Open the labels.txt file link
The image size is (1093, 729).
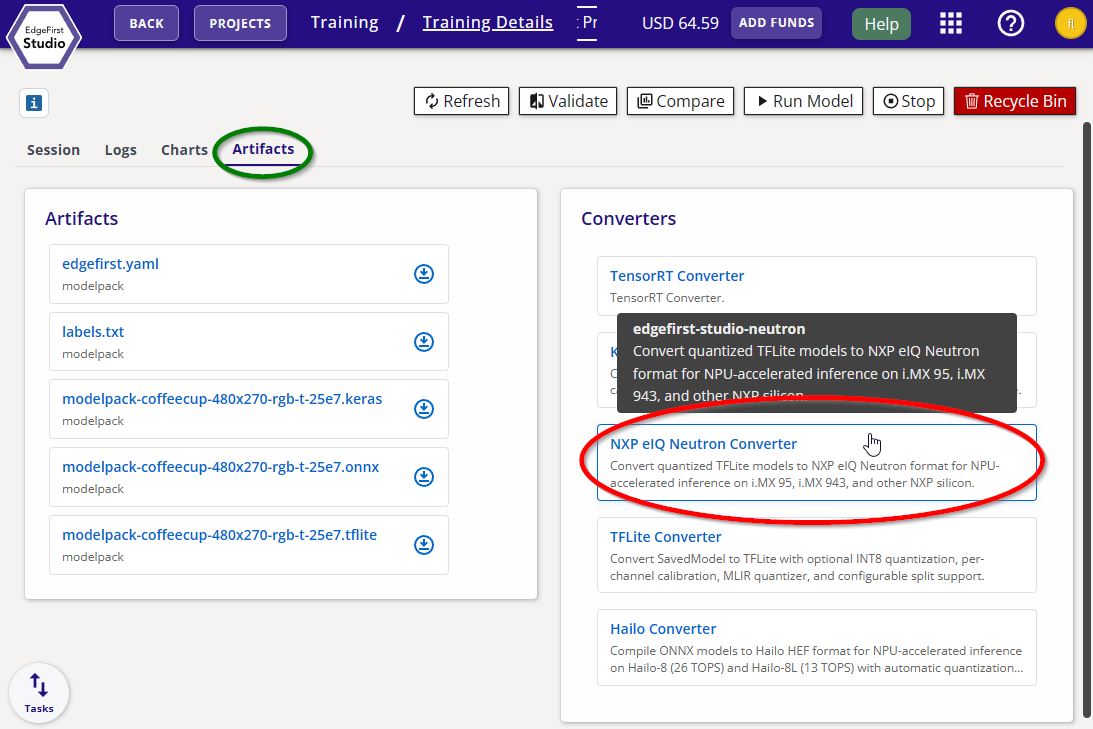click(x=93, y=332)
